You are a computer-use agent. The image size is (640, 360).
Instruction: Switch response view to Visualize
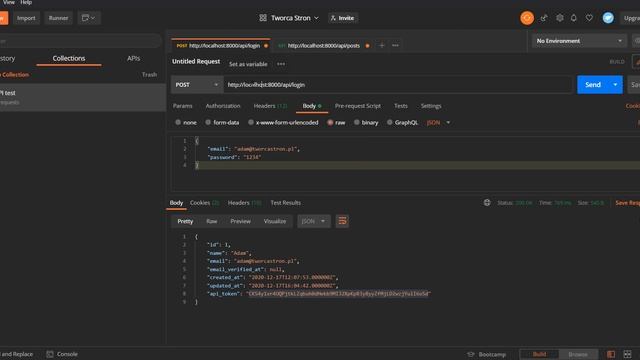(275, 221)
